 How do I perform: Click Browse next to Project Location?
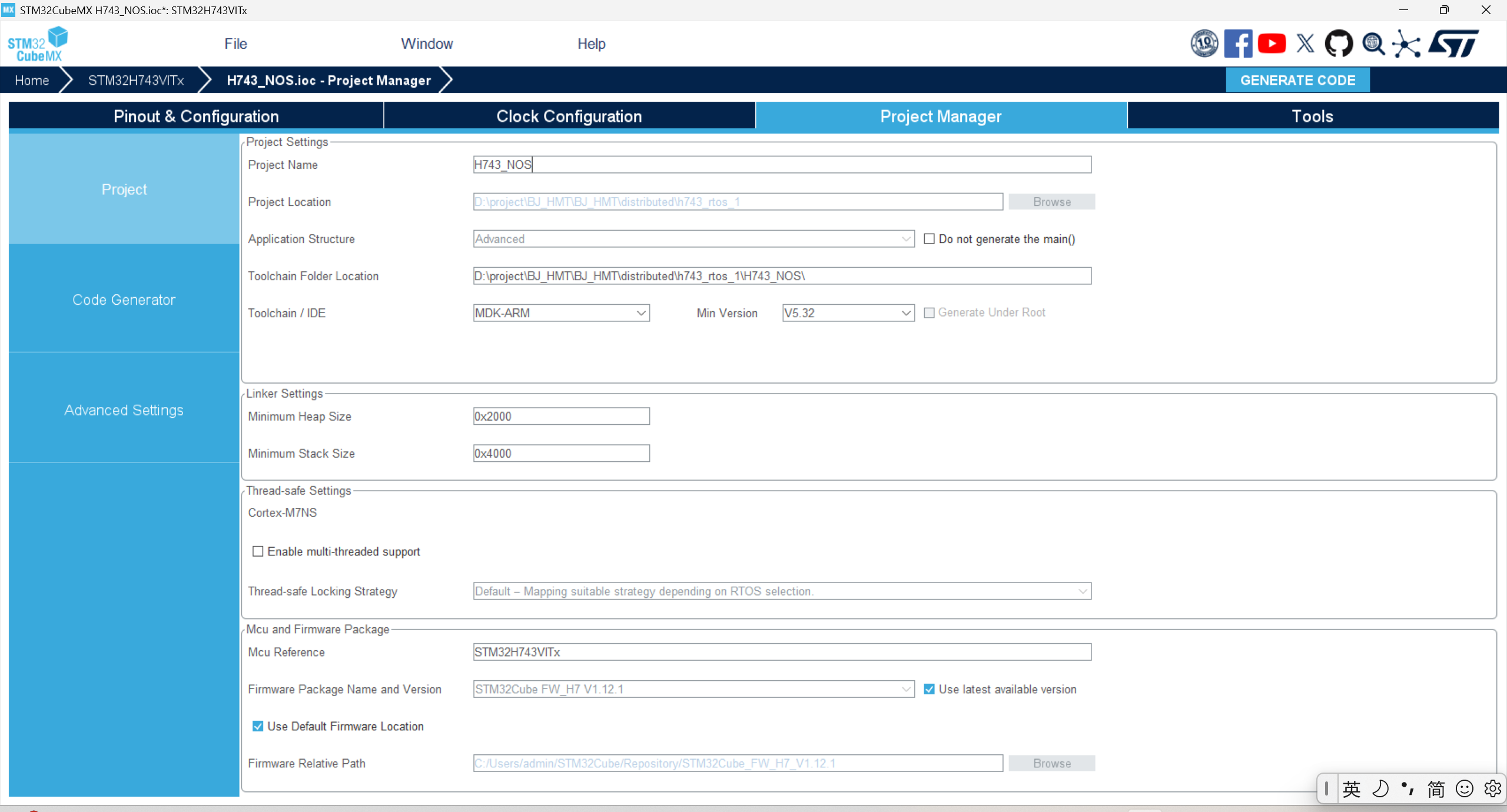pyautogui.click(x=1051, y=202)
